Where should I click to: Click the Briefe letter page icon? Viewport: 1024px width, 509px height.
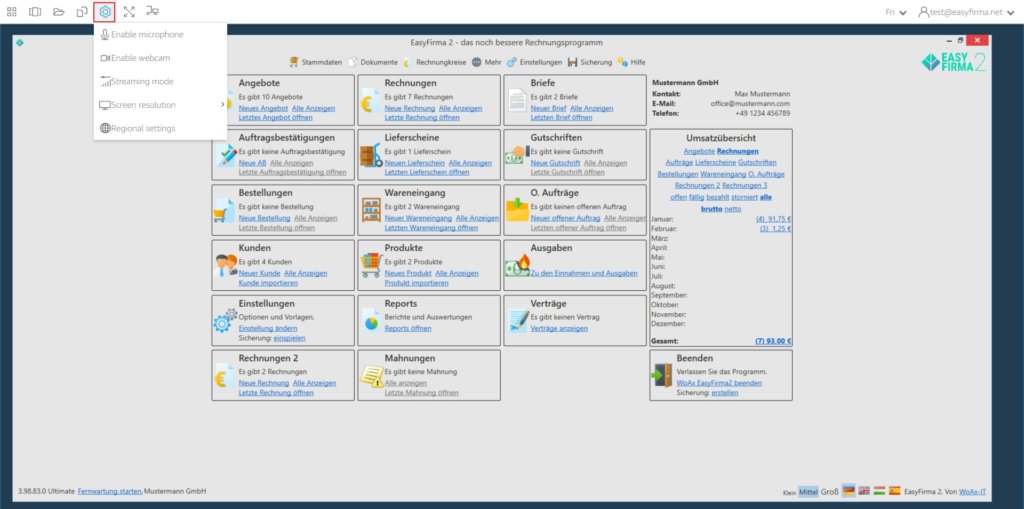517,101
